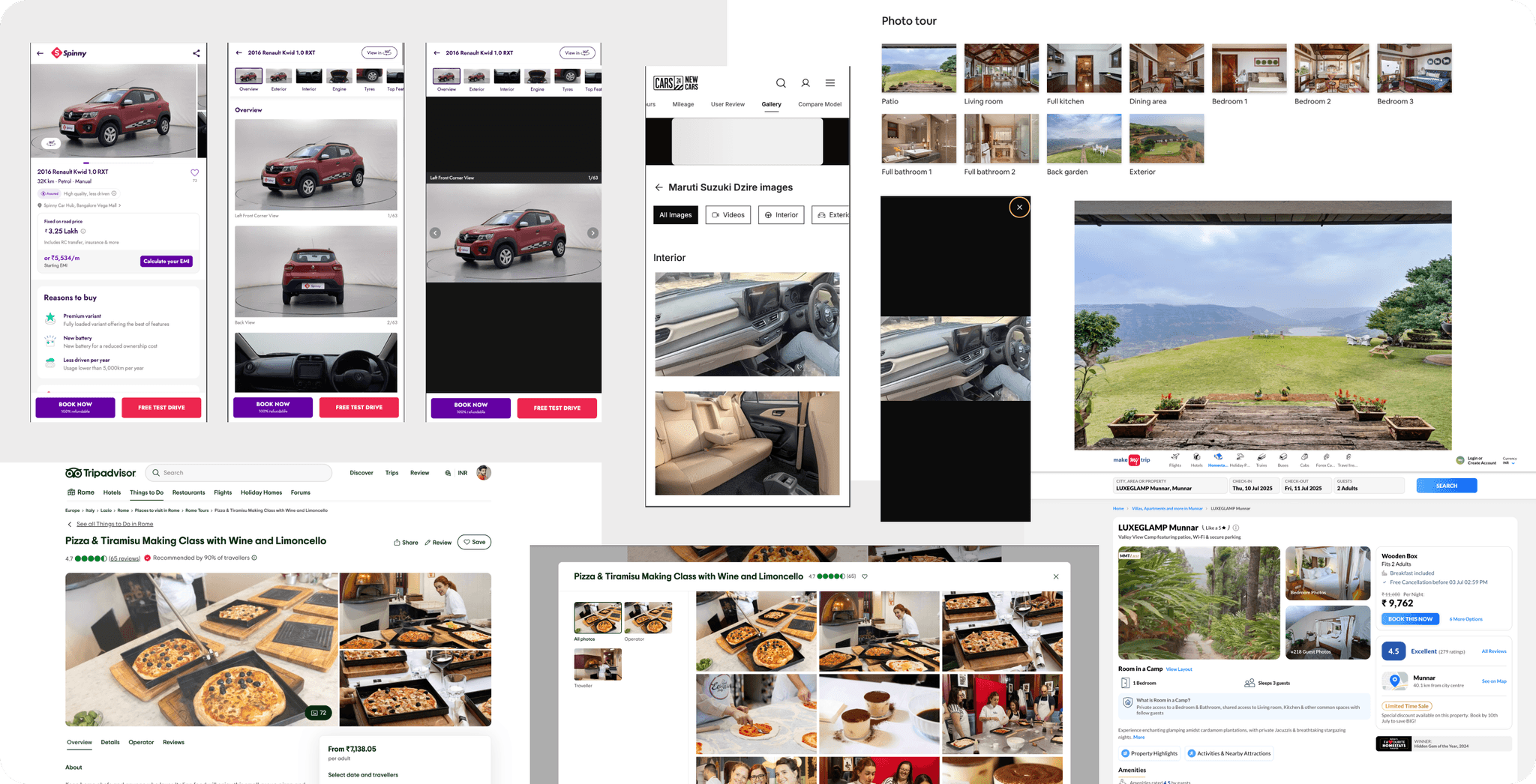Select the MakeMyTrip Trains icon
Viewport: 1536px width, 784px height.
coord(1261,459)
